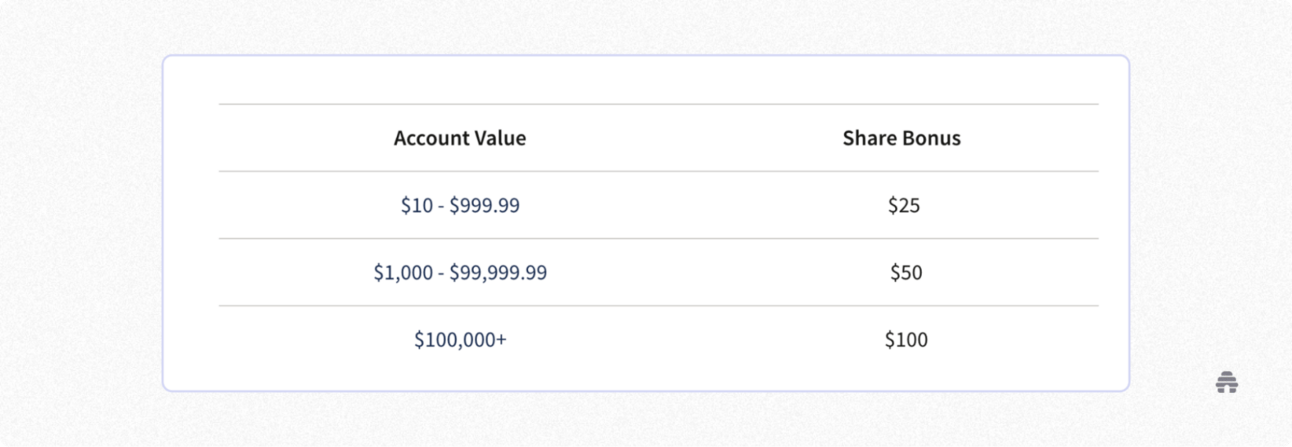Click the $25 share bonus cell
Screen dimensions: 1292x447
point(904,205)
